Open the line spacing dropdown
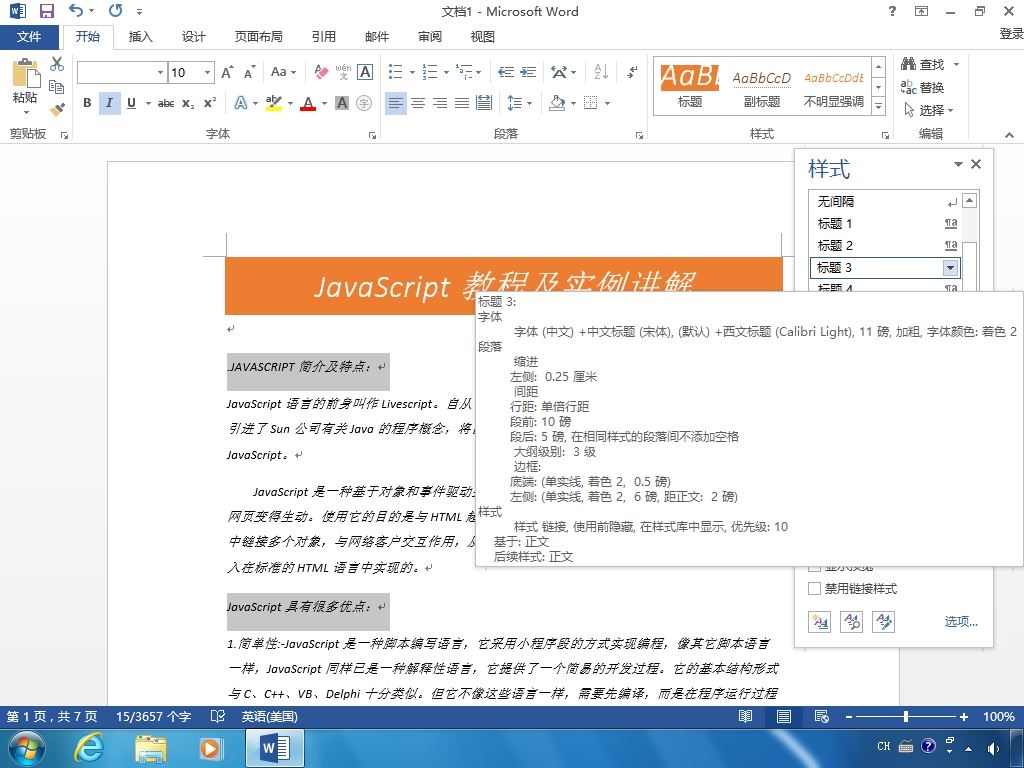This screenshot has width=1024, height=768. click(520, 103)
